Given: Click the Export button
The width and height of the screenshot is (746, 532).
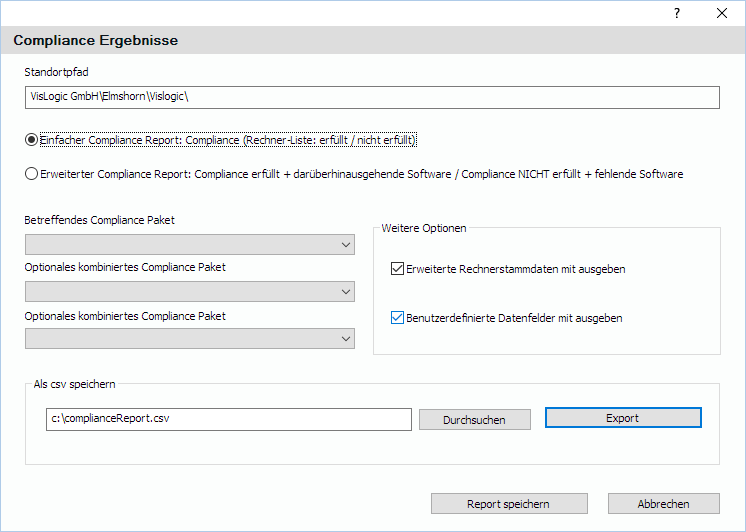Looking at the screenshot, I should [x=623, y=418].
